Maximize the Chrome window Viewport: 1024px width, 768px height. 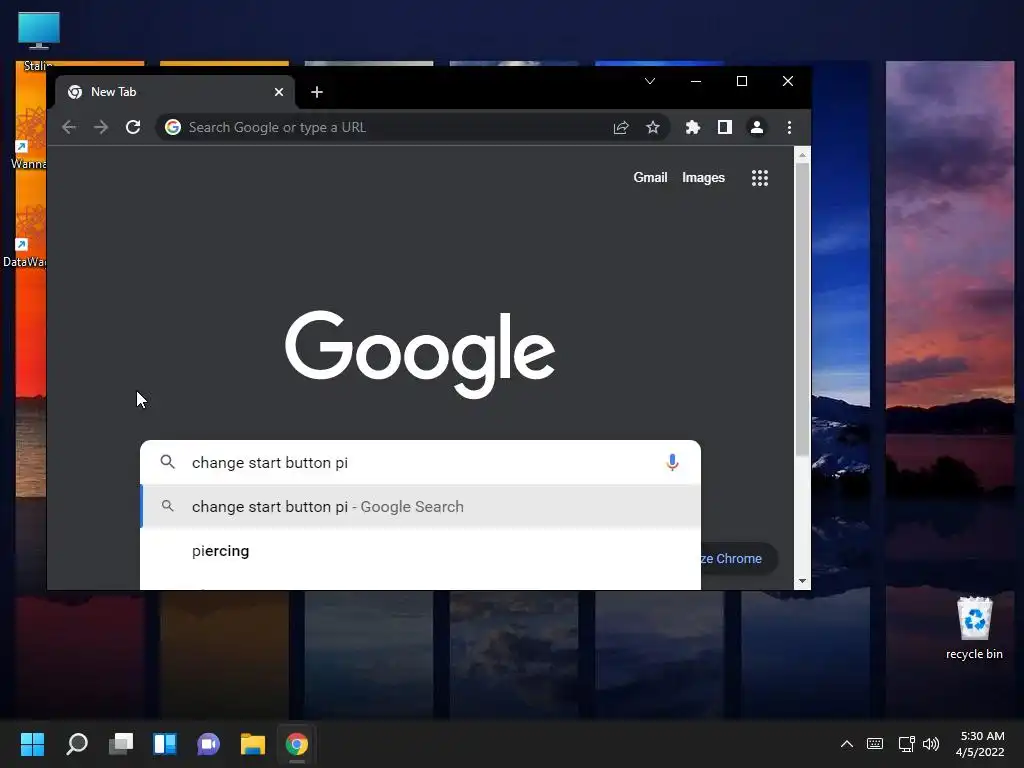tap(742, 81)
